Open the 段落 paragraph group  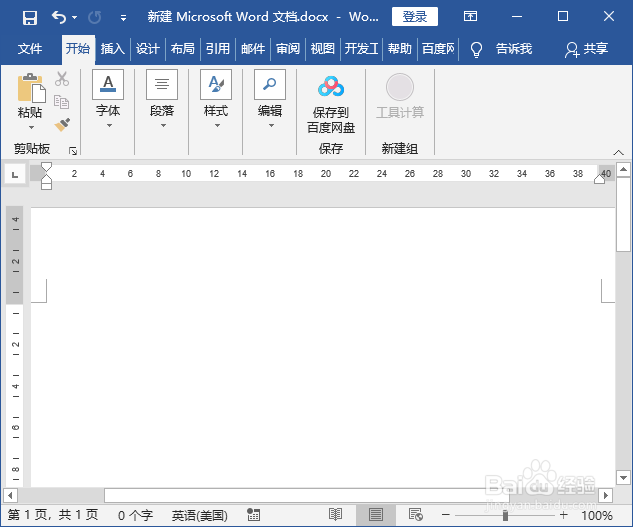pos(162,84)
